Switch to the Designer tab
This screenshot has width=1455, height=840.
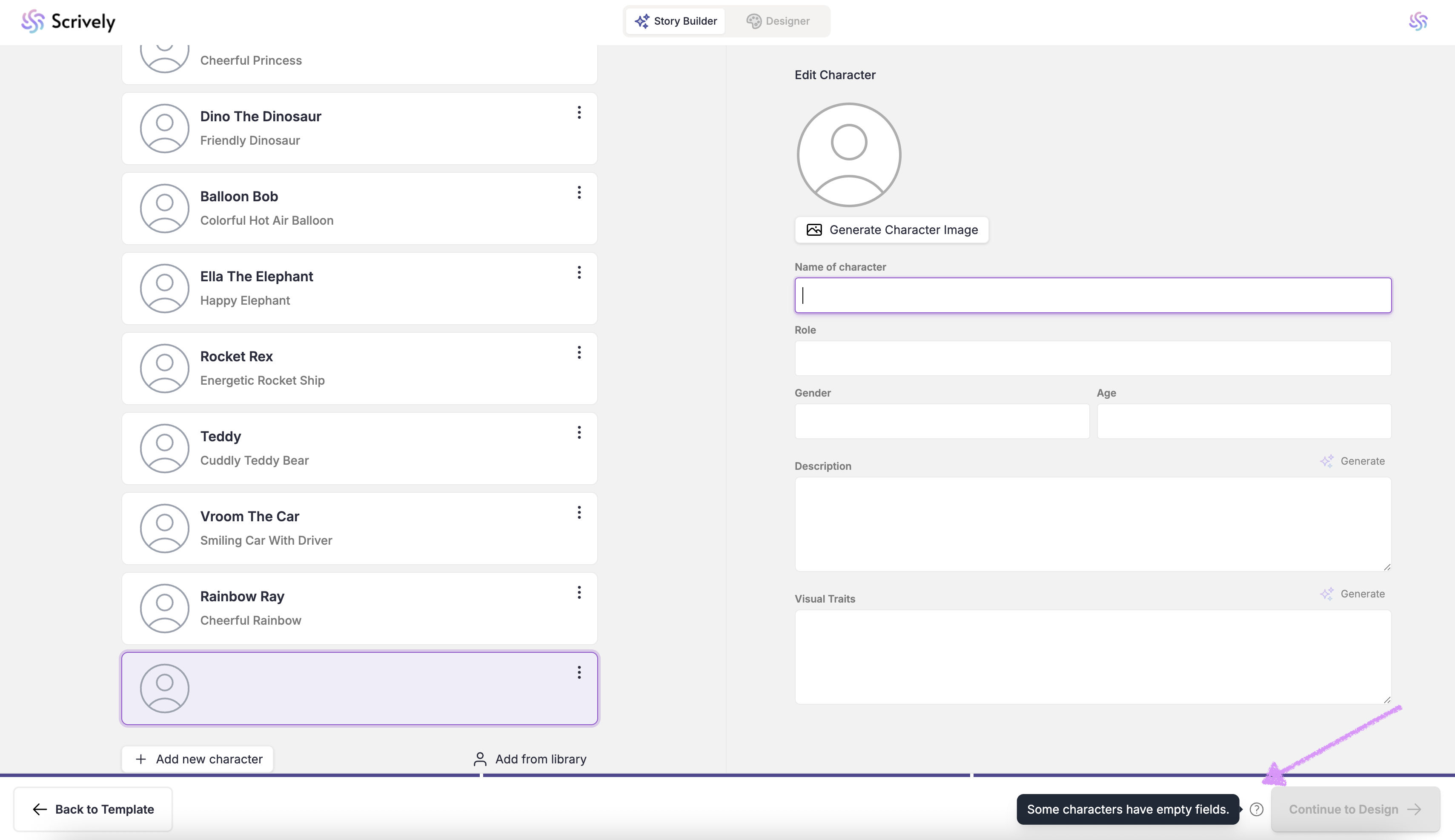pyautogui.click(x=778, y=21)
